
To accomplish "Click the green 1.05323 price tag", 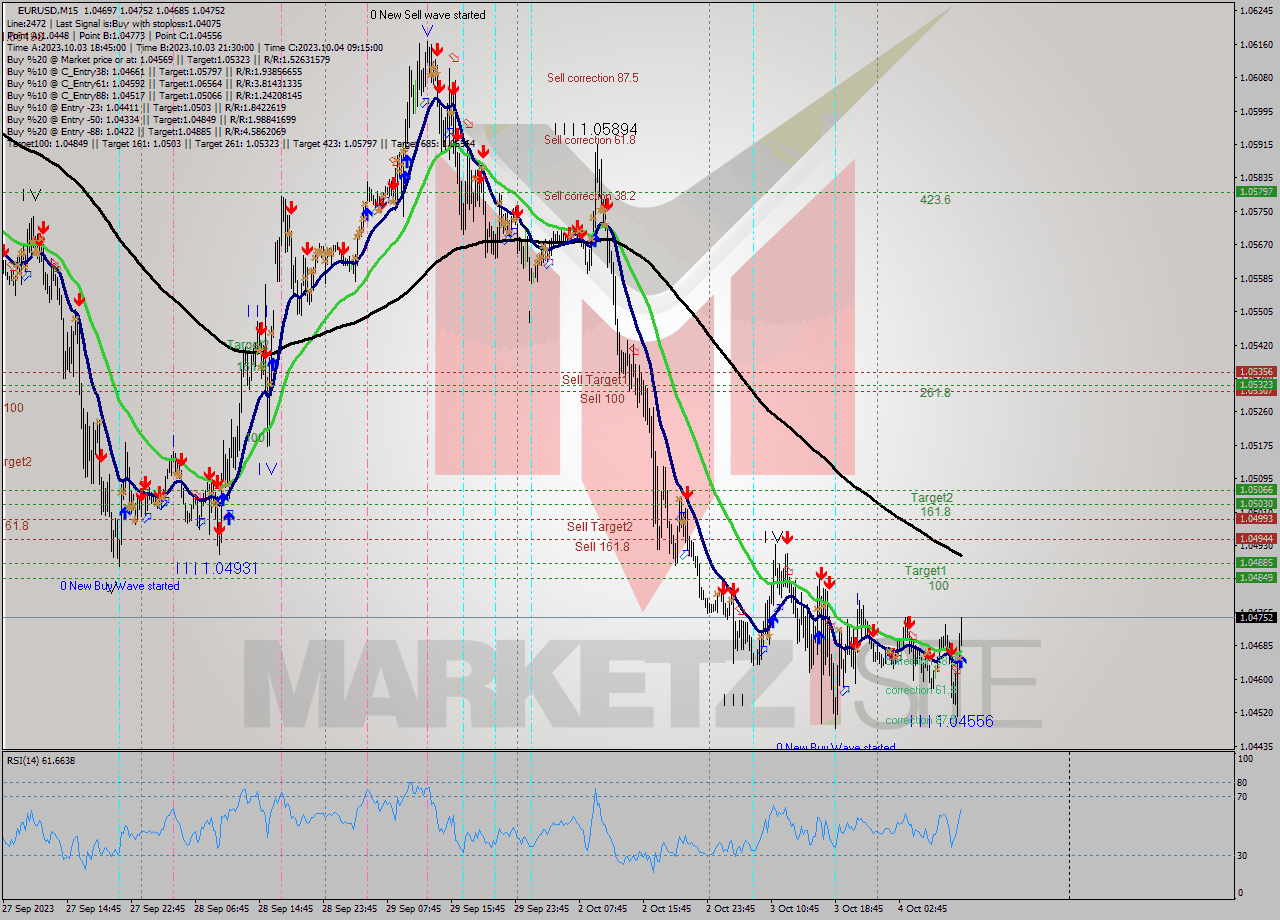I will coord(1255,384).
